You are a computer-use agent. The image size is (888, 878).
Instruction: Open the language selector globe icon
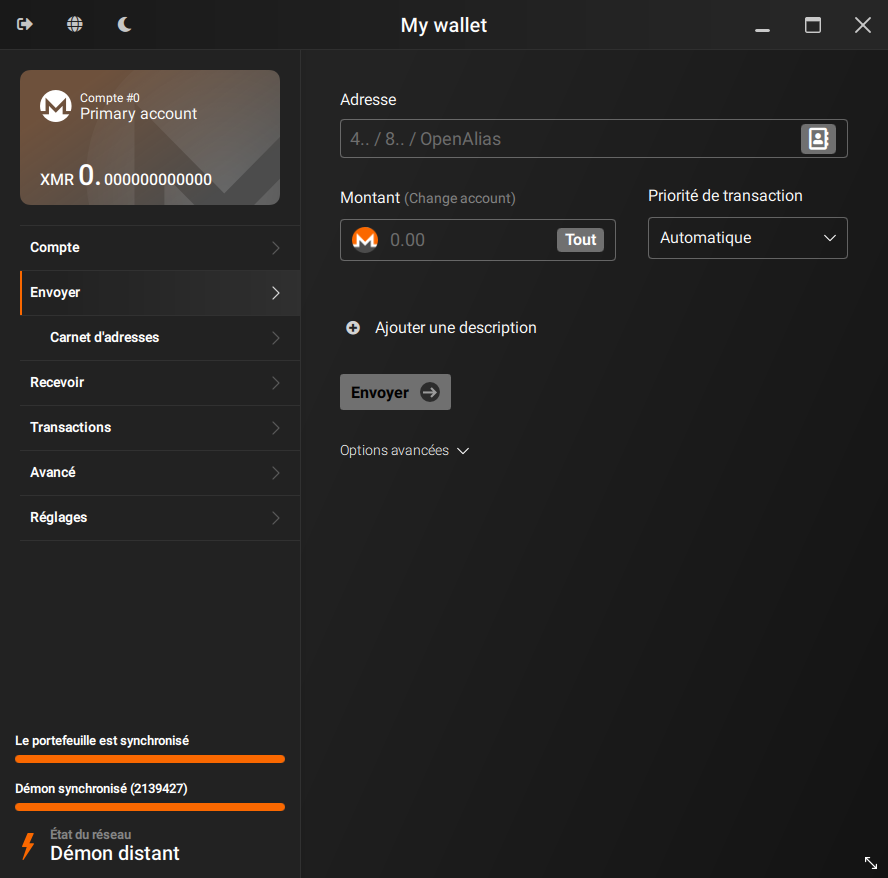74,24
